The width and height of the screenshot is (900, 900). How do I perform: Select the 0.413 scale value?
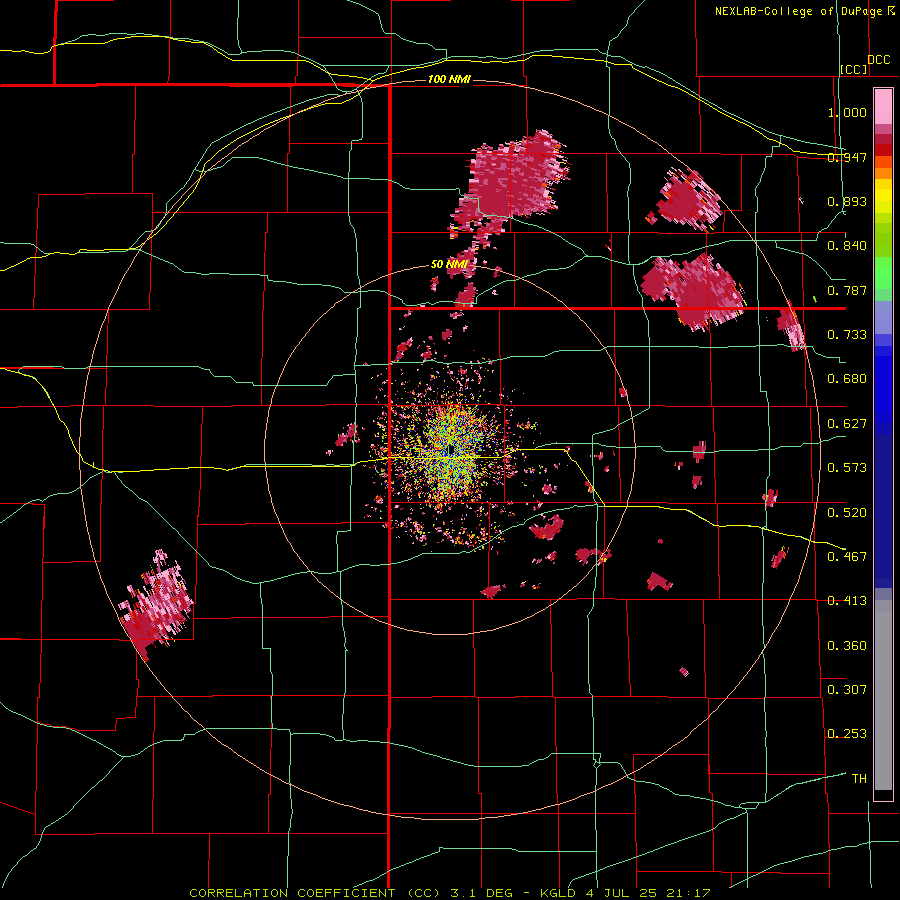pos(847,601)
